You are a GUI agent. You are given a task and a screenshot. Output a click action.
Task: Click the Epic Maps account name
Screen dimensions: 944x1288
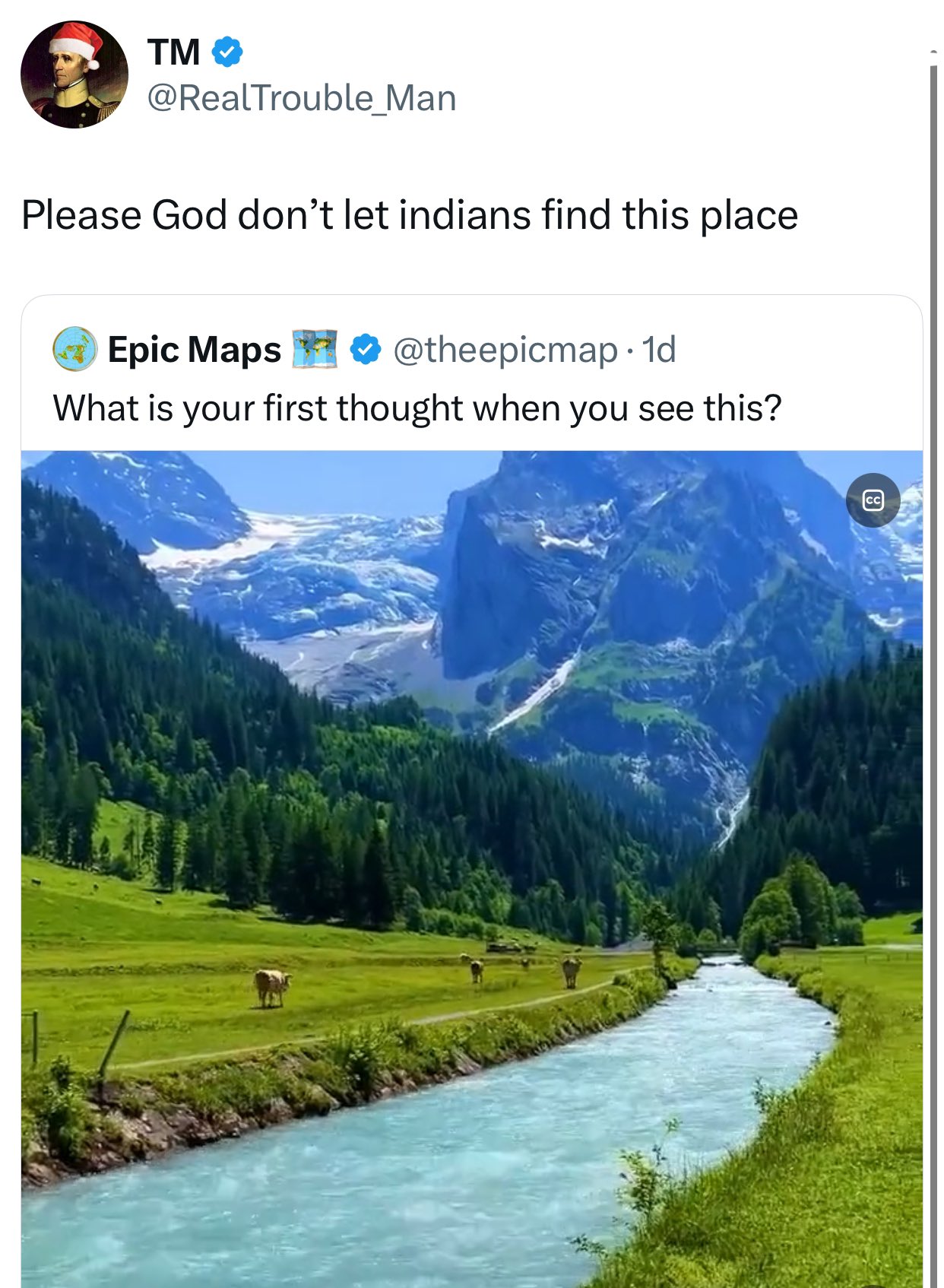pos(195,350)
